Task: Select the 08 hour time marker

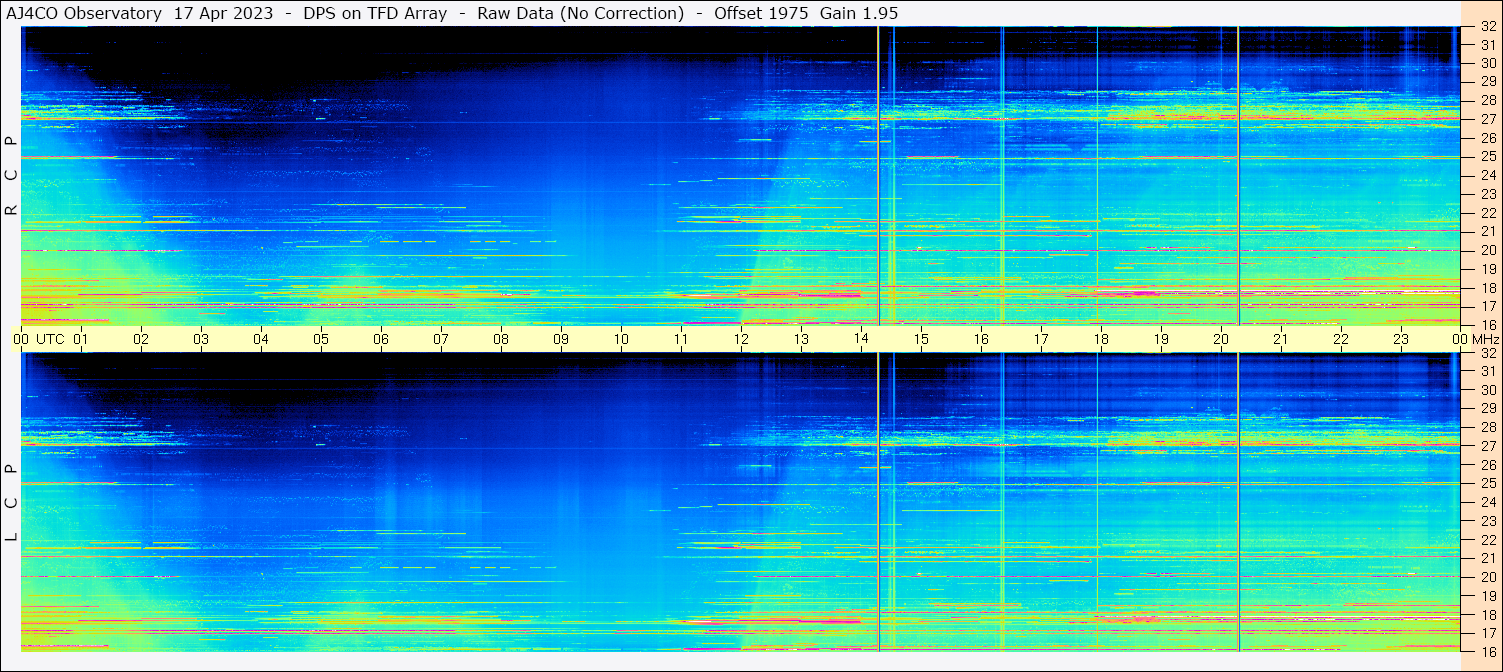Action: coord(501,339)
